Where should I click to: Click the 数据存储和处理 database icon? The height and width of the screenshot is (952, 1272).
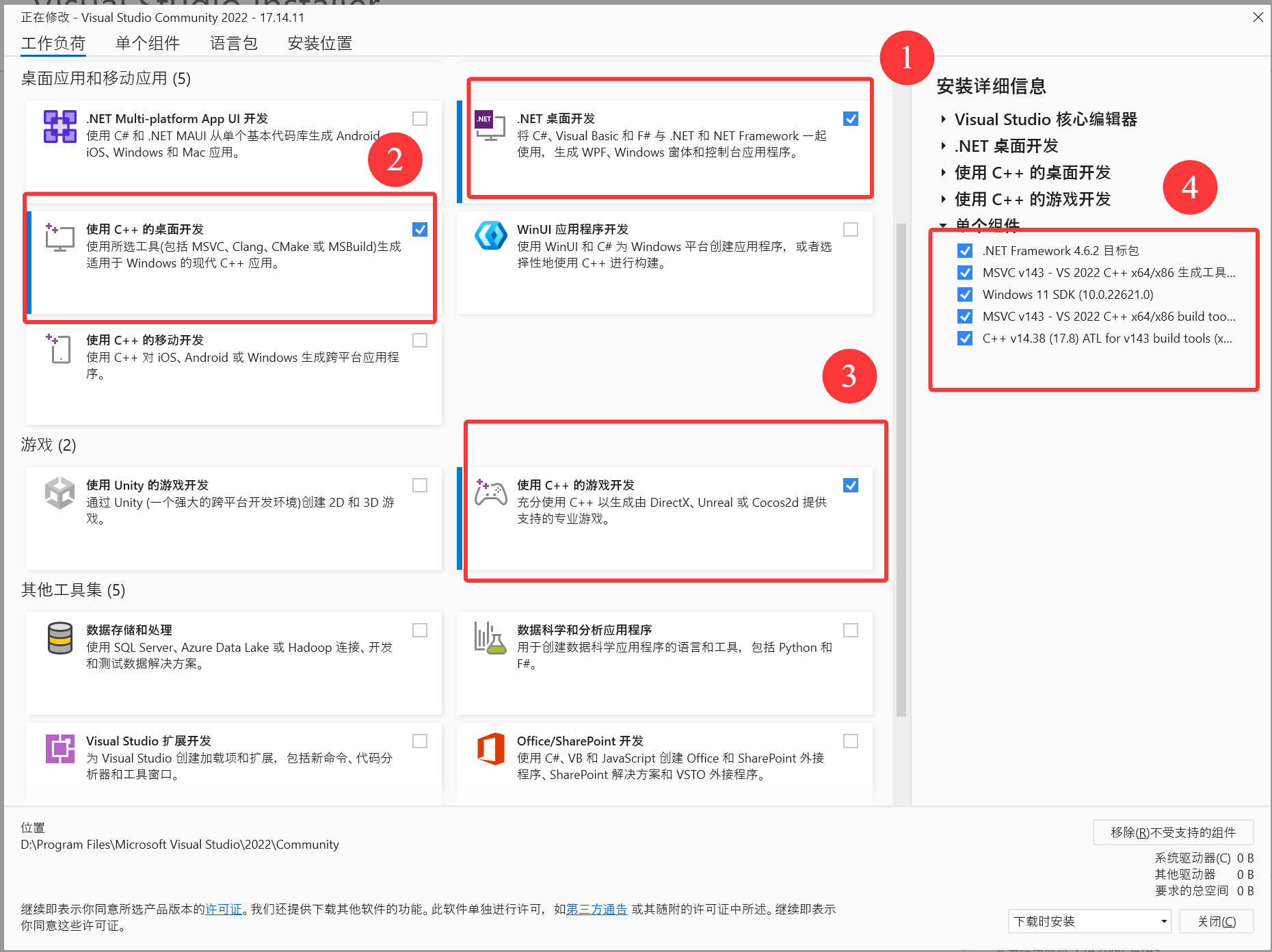(x=59, y=638)
